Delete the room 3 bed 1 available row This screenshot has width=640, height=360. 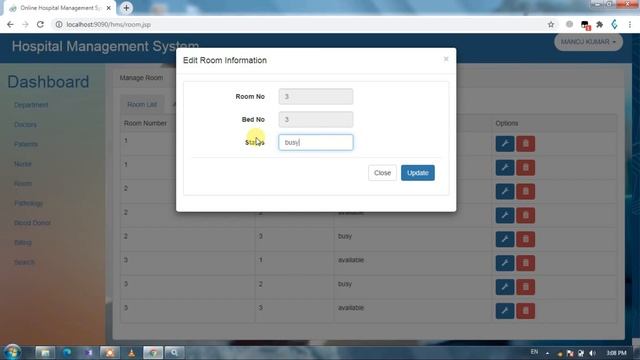tap(525, 263)
